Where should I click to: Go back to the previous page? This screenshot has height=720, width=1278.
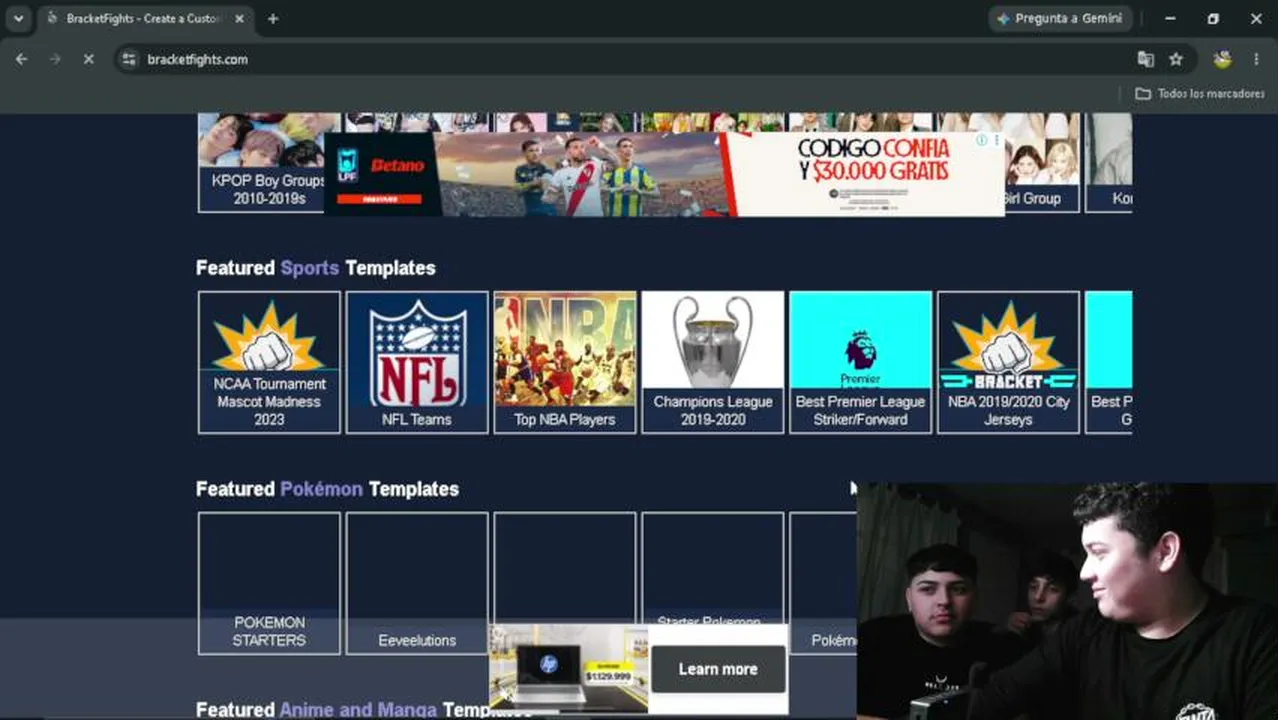pyautogui.click(x=22, y=59)
